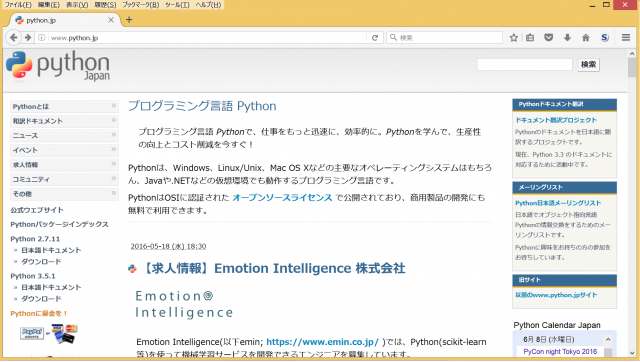640x362 pixels.
Task: Open 日本語ドキュメント under Python 3.5.1
Action: (x=51, y=287)
